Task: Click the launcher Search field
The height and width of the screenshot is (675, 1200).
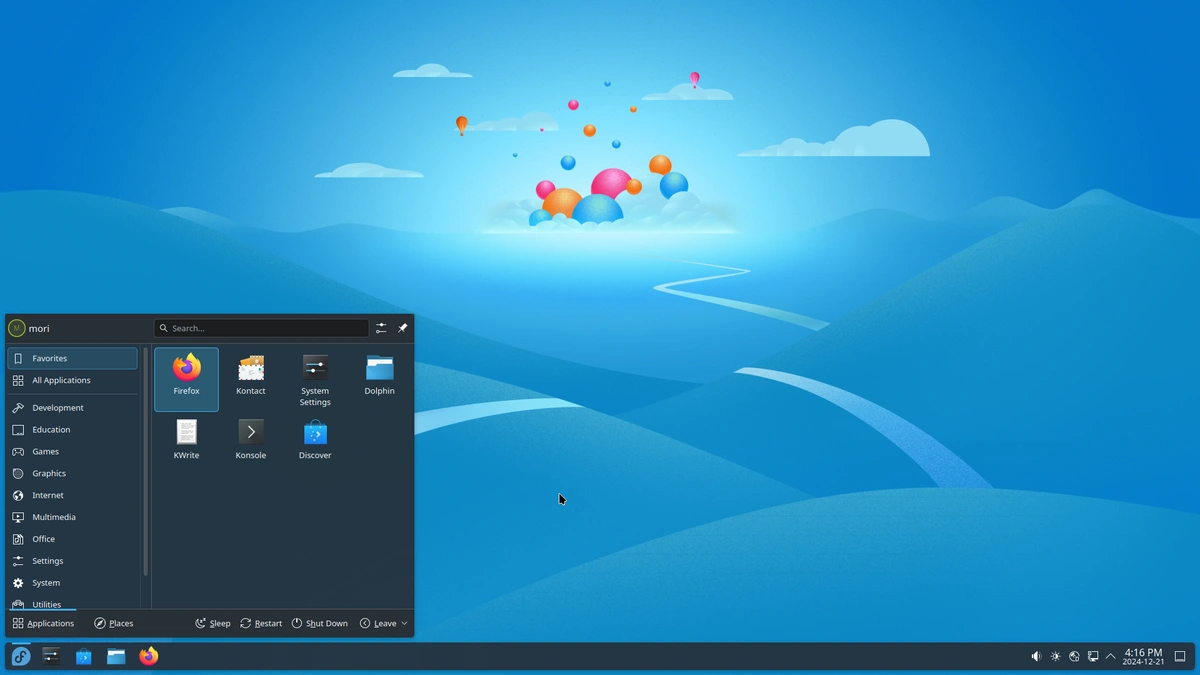Action: tap(262, 328)
